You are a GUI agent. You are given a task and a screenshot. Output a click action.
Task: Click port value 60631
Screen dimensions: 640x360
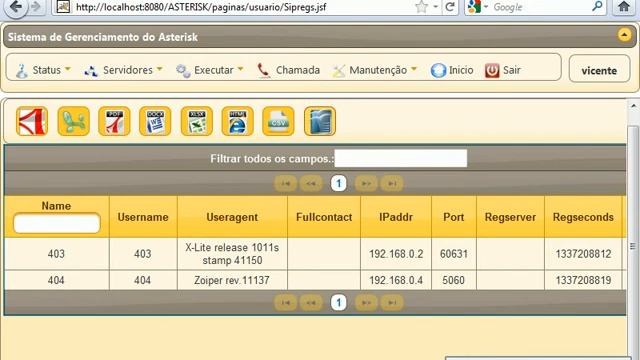(x=454, y=254)
